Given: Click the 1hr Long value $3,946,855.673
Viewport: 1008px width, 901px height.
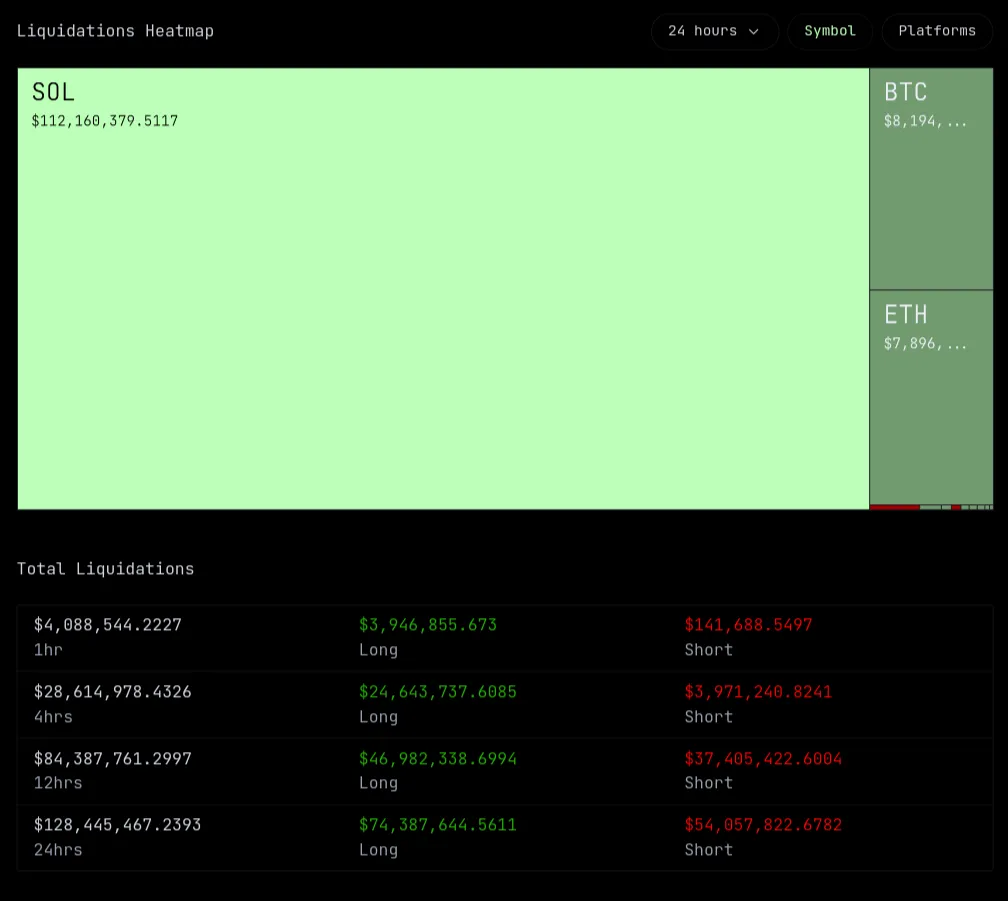Looking at the screenshot, I should [428, 625].
